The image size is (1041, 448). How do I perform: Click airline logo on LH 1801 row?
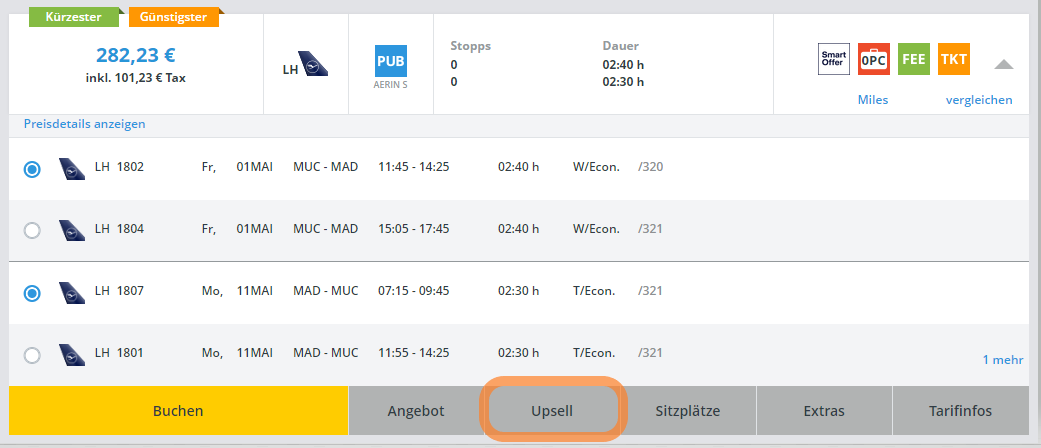(72, 353)
